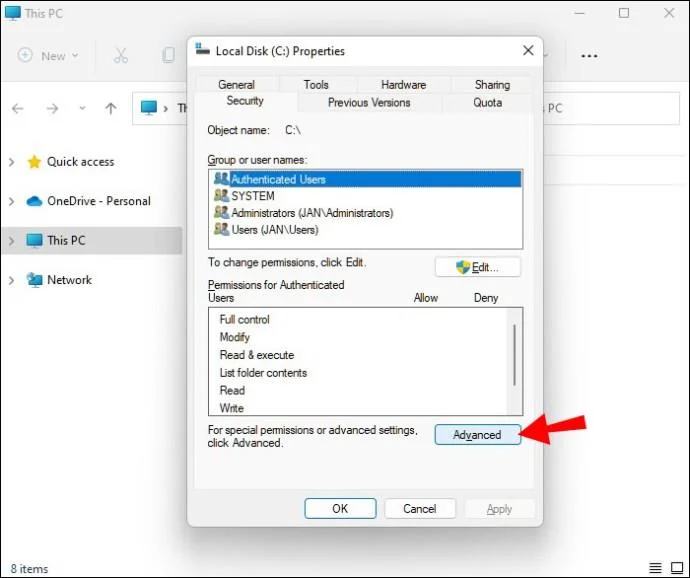
Task: Click the drive icon in the dialog title bar
Action: point(202,49)
